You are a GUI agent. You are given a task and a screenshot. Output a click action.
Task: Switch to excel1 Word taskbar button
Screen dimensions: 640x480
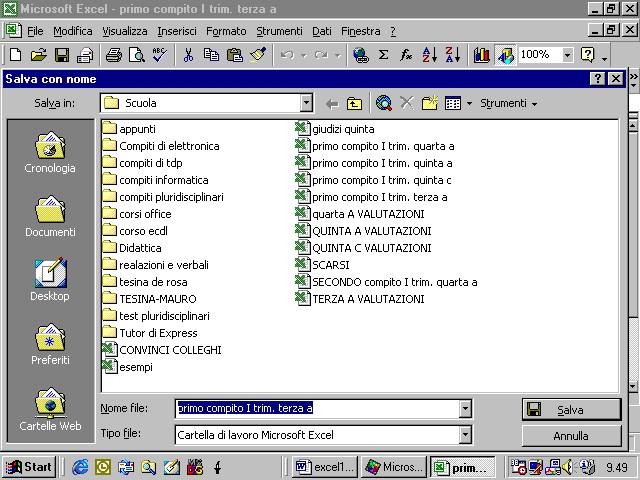tap(325, 467)
